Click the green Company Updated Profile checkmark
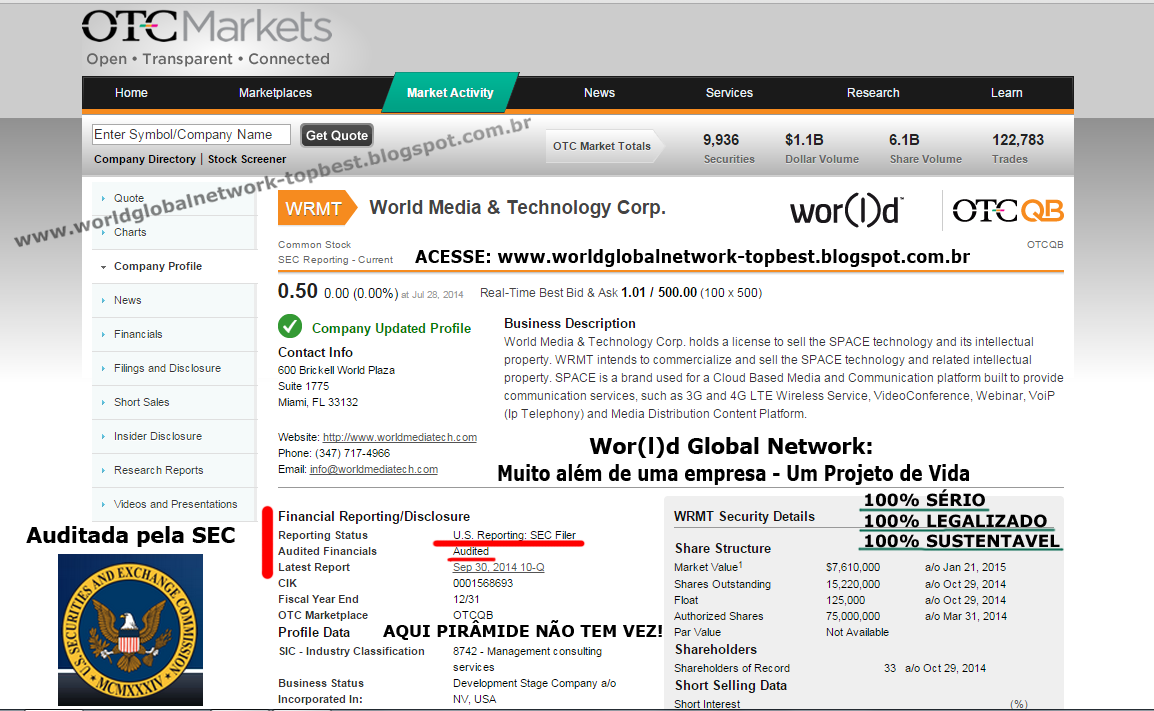Screen dimensions: 1154x711 click(290, 326)
